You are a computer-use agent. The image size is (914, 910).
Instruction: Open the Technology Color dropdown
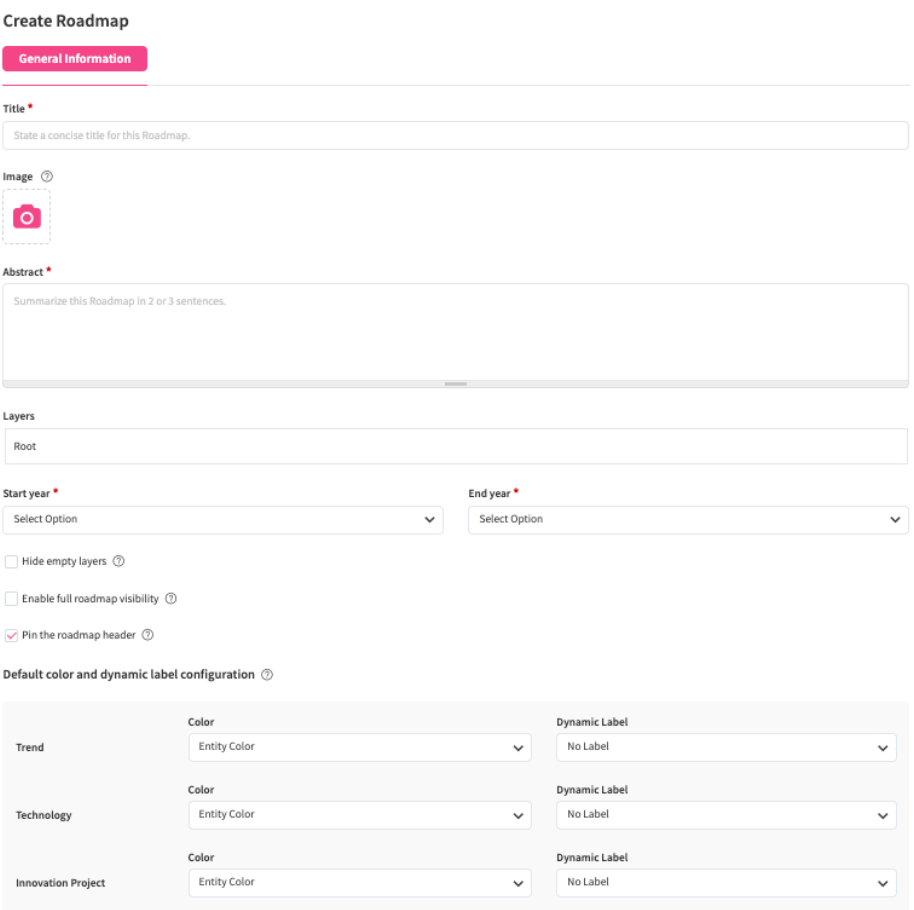click(x=359, y=815)
